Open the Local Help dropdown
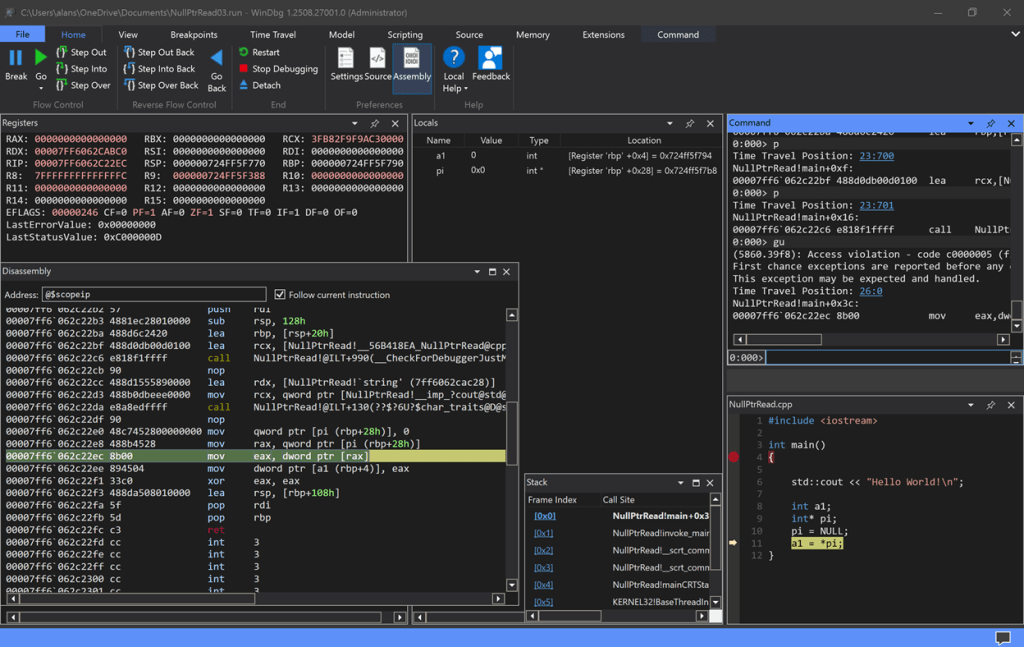This screenshot has height=647, width=1024. 453,88
